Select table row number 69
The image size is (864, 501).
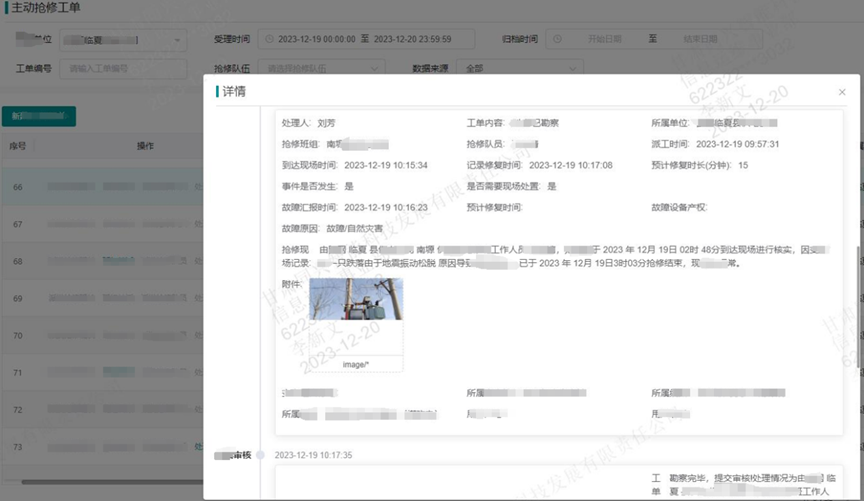(x=102, y=298)
